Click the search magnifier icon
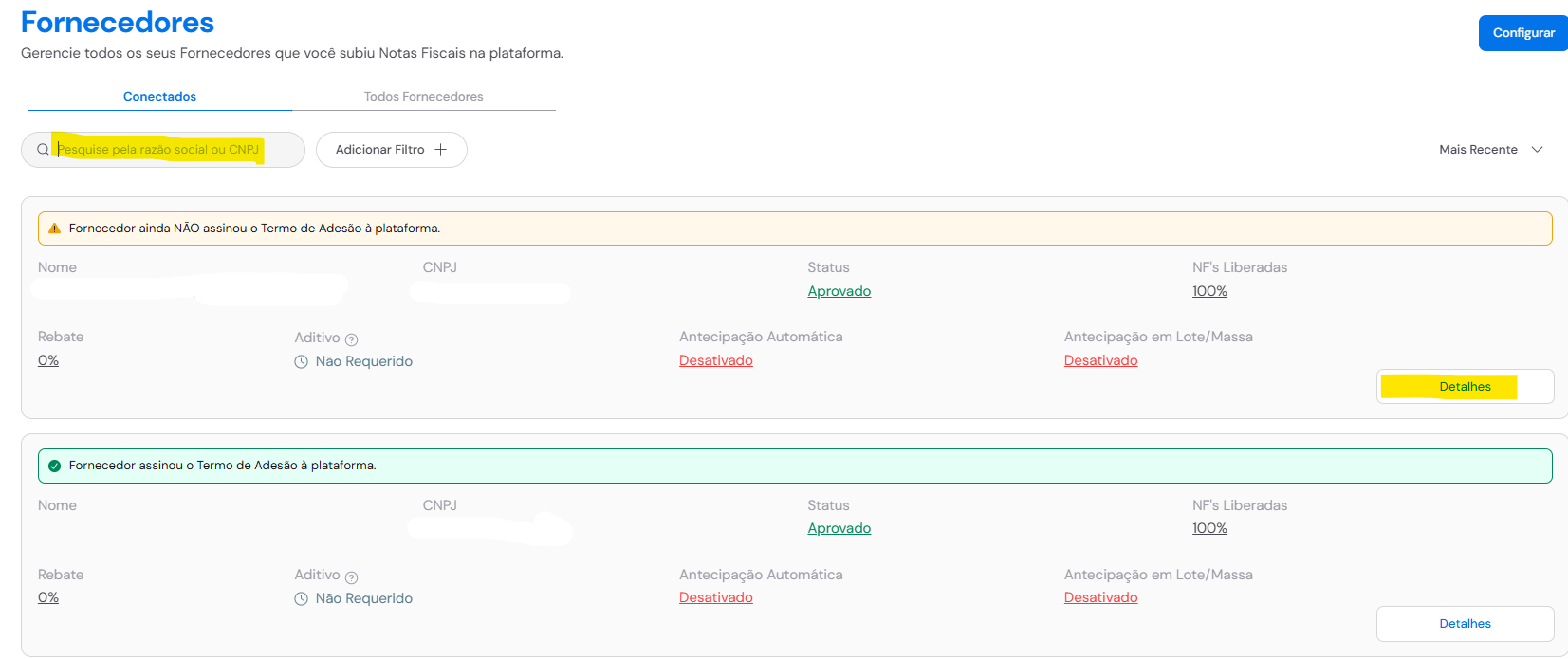Viewport: 1568px width, 659px height. coord(43,150)
